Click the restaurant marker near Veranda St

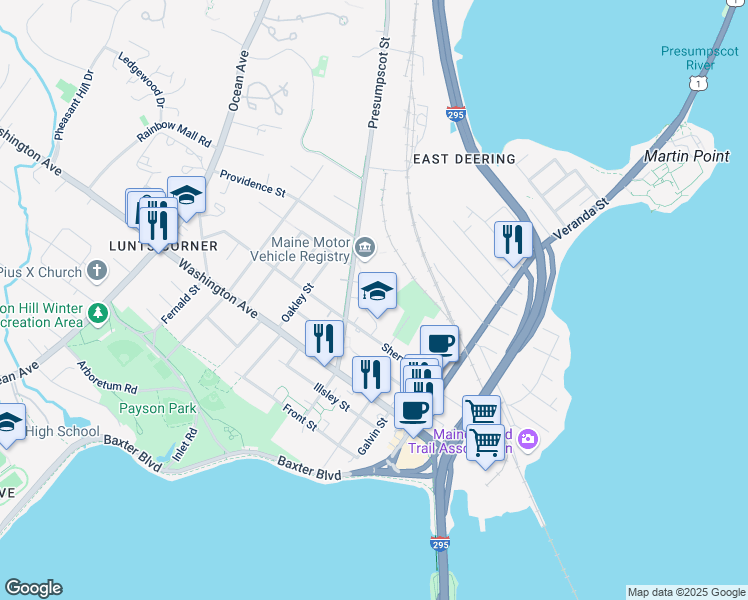click(513, 239)
